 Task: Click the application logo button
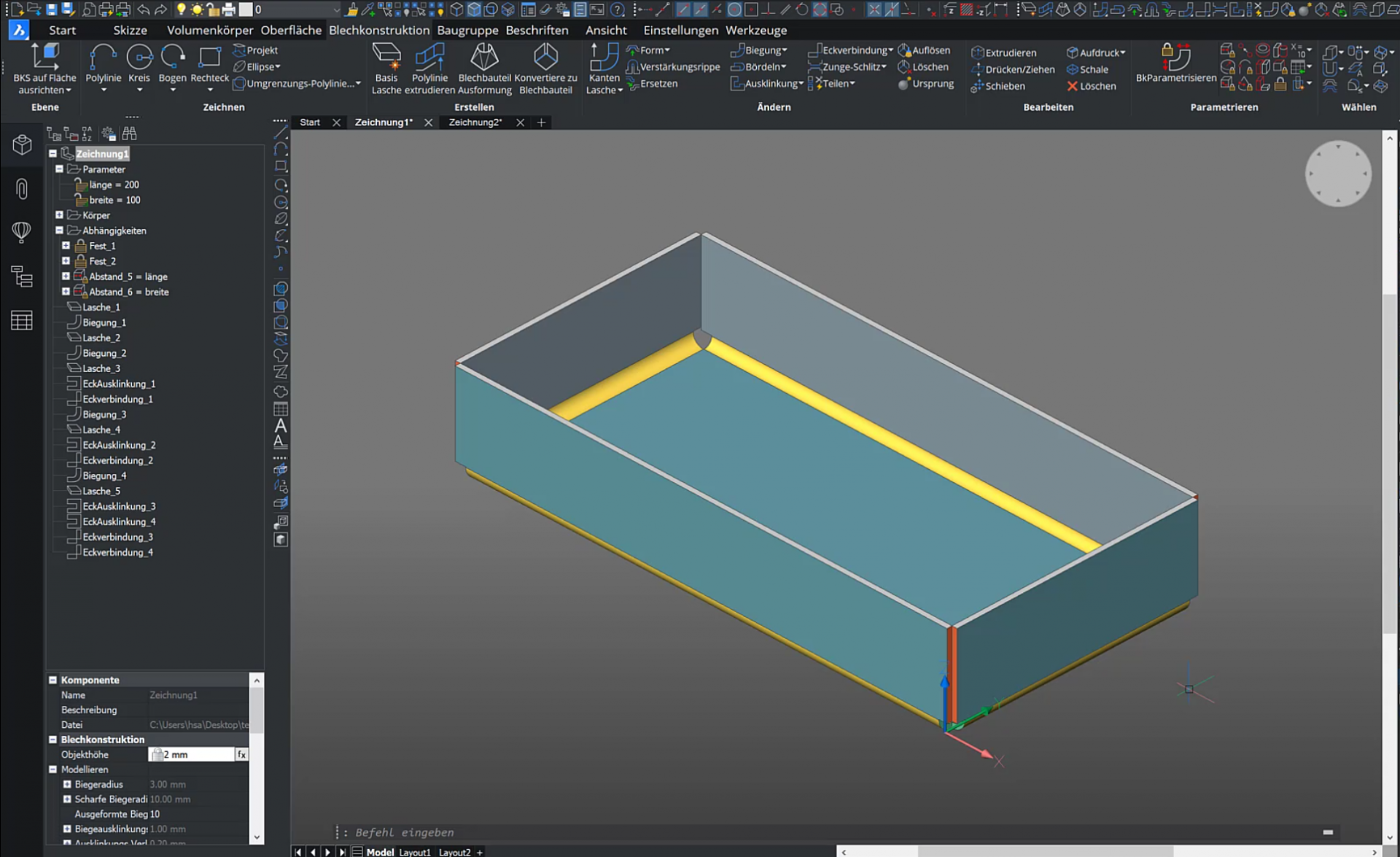tap(18, 30)
